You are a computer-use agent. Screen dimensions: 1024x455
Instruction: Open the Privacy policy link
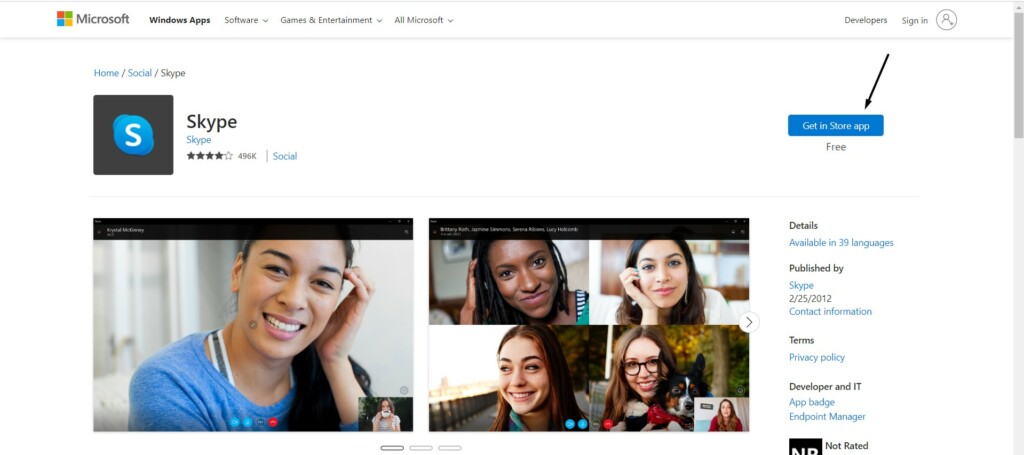tap(817, 357)
